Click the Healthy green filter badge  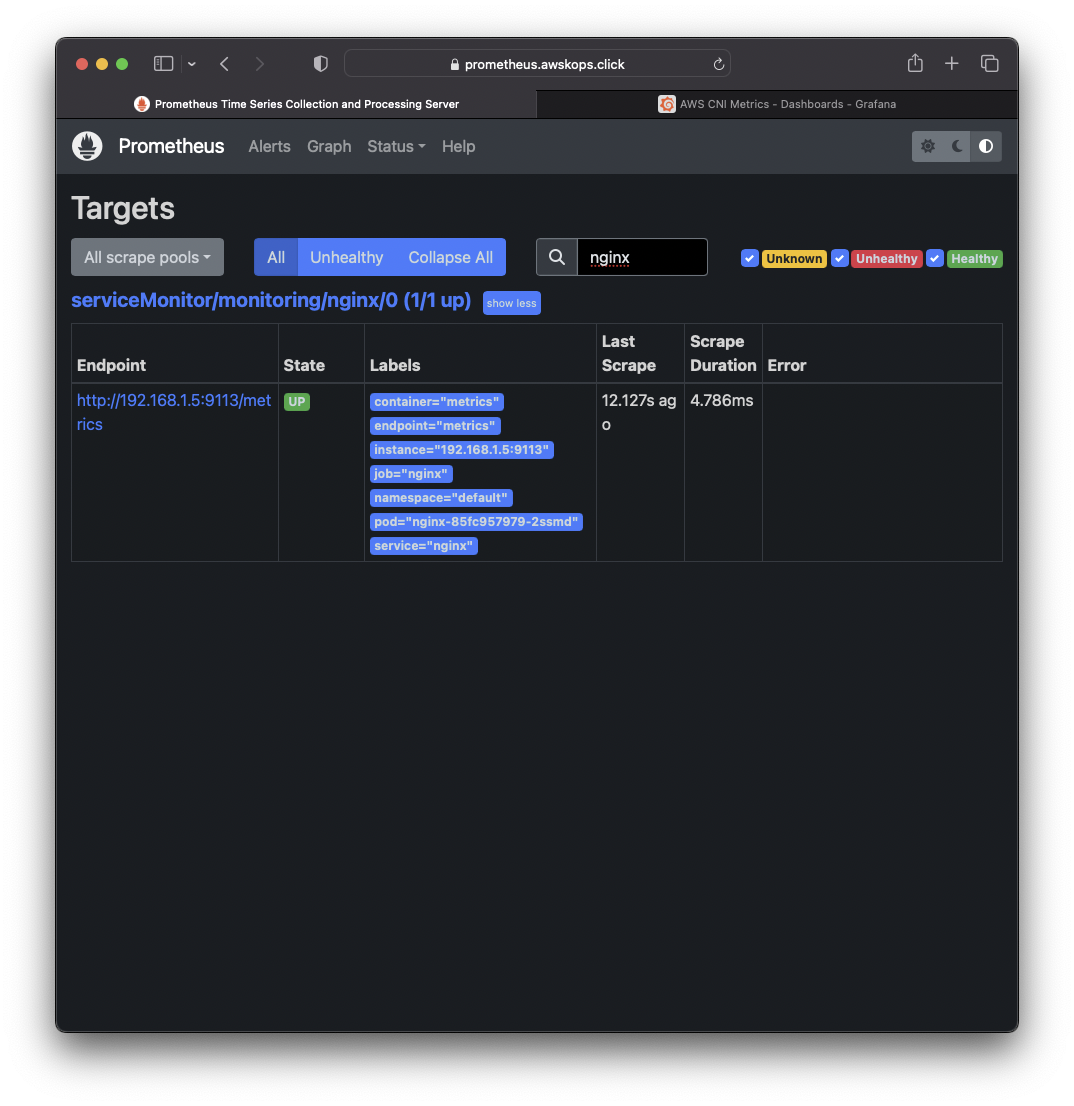[975, 258]
